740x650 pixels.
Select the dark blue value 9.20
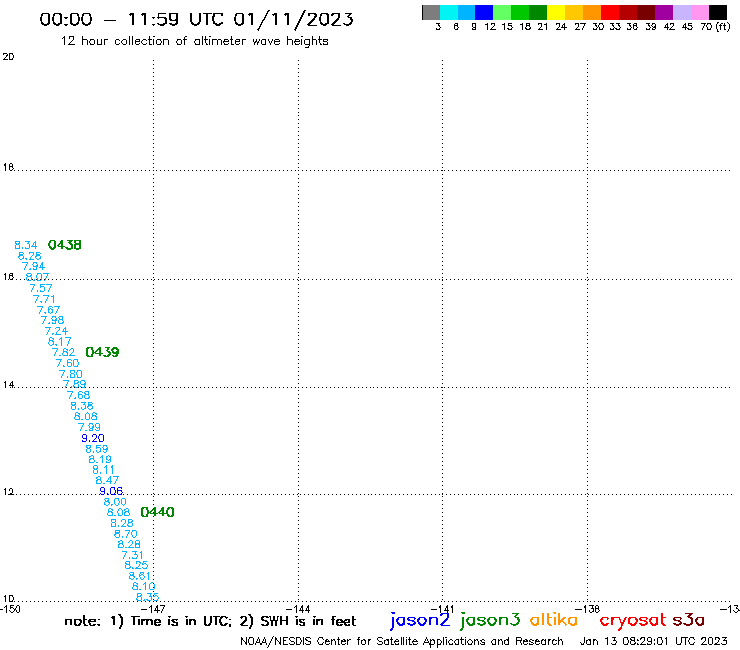(x=92, y=438)
